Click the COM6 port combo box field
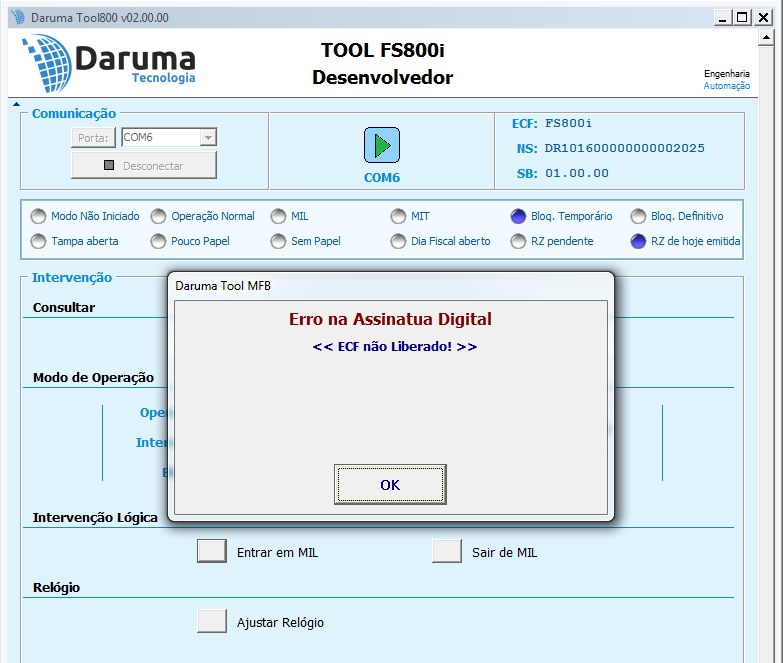 (x=169, y=137)
